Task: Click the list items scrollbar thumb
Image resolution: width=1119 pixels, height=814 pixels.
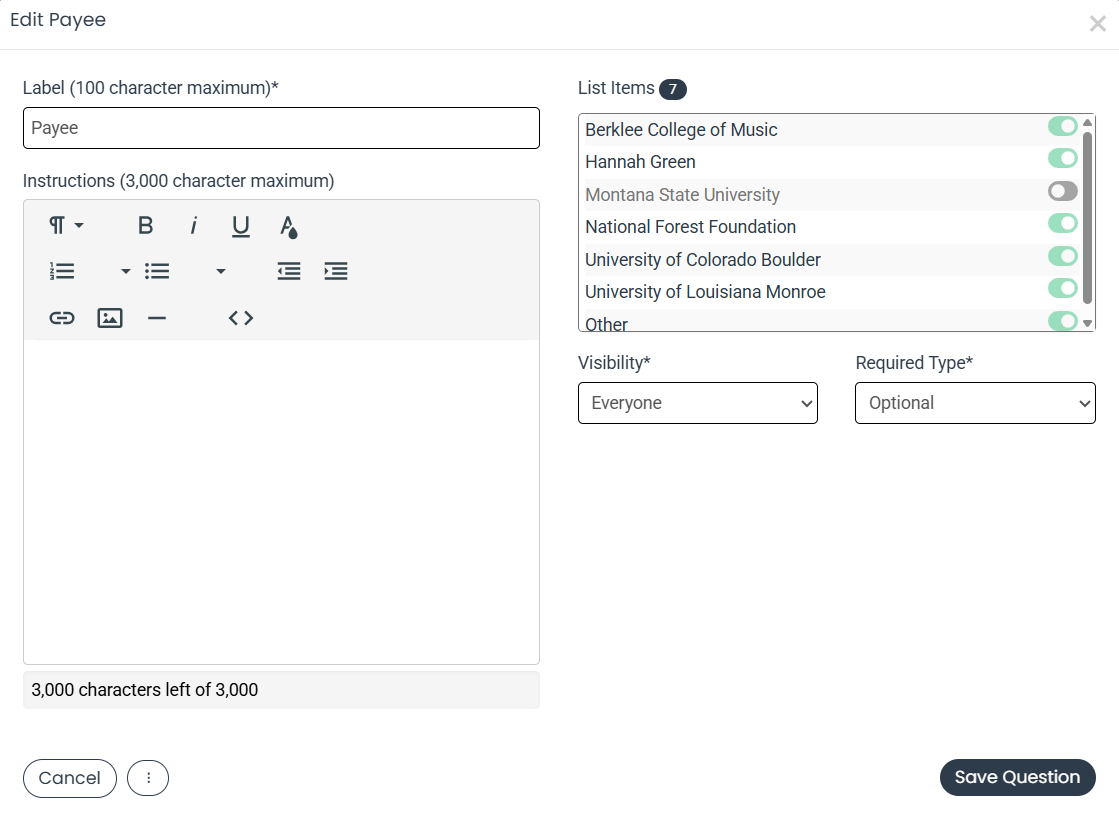Action: tap(1087, 218)
